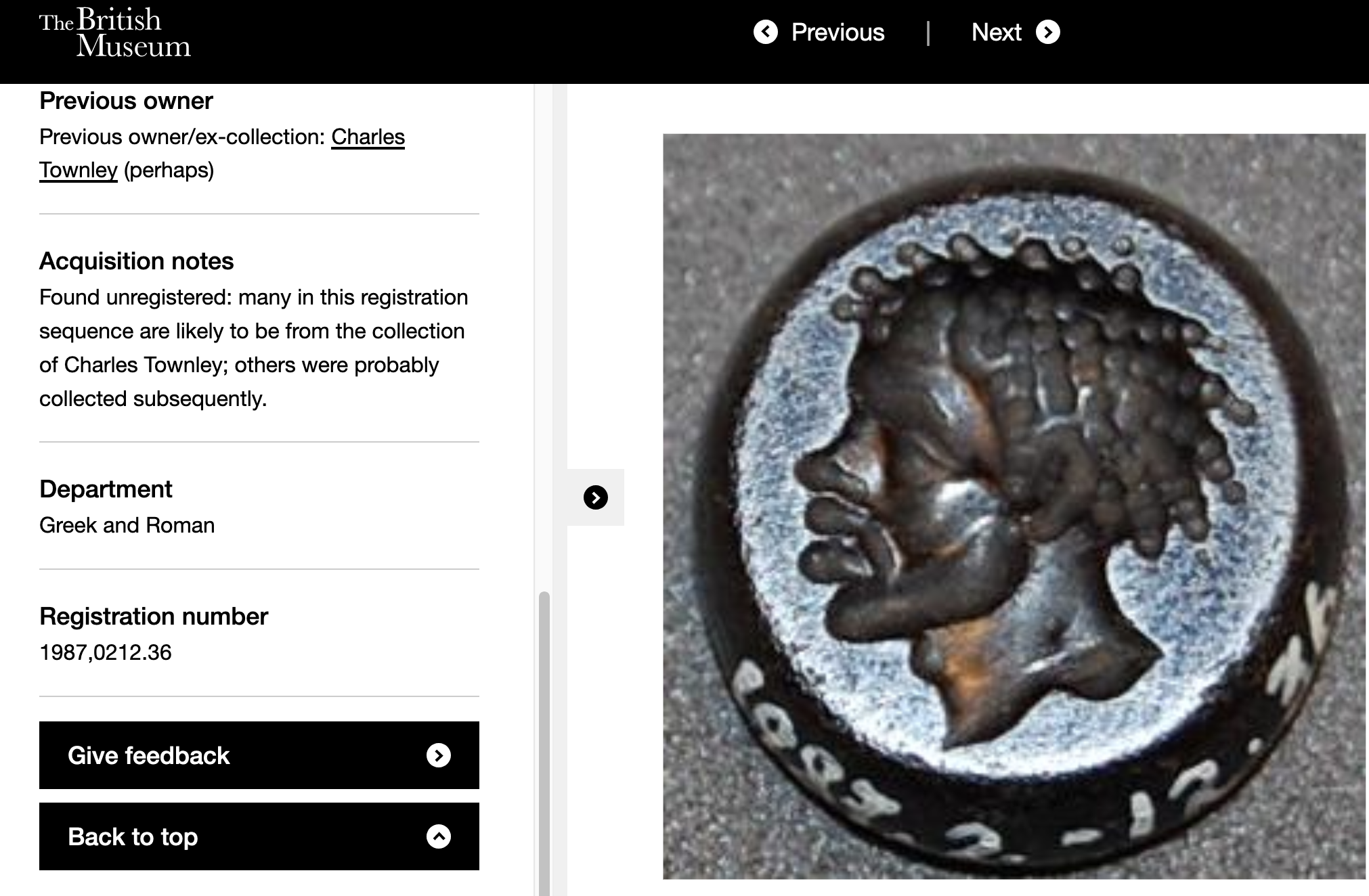The width and height of the screenshot is (1369, 896).
Task: Expand the image panel with the side arrow
Action: pyautogui.click(x=596, y=497)
